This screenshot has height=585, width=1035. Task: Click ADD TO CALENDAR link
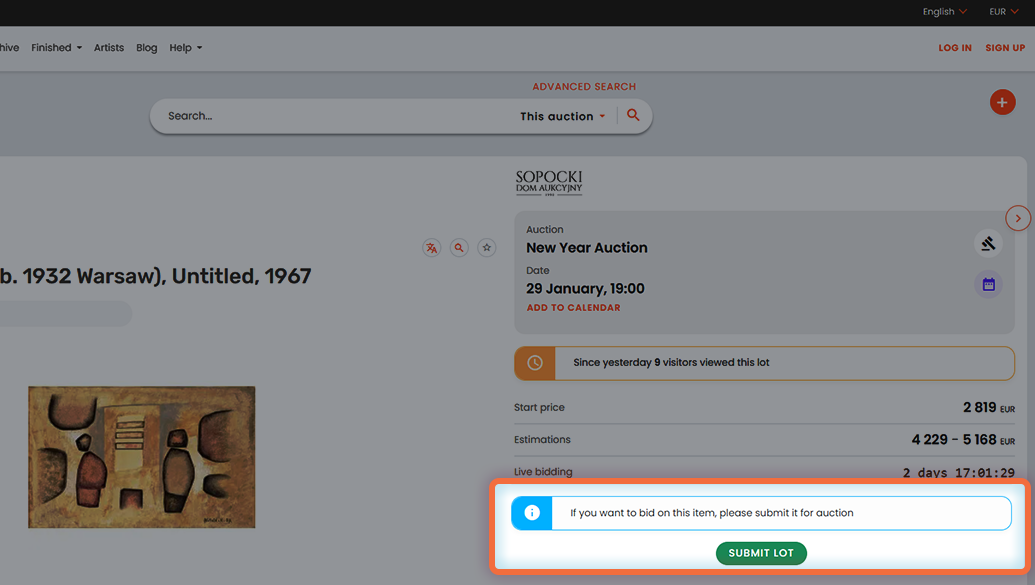(573, 308)
